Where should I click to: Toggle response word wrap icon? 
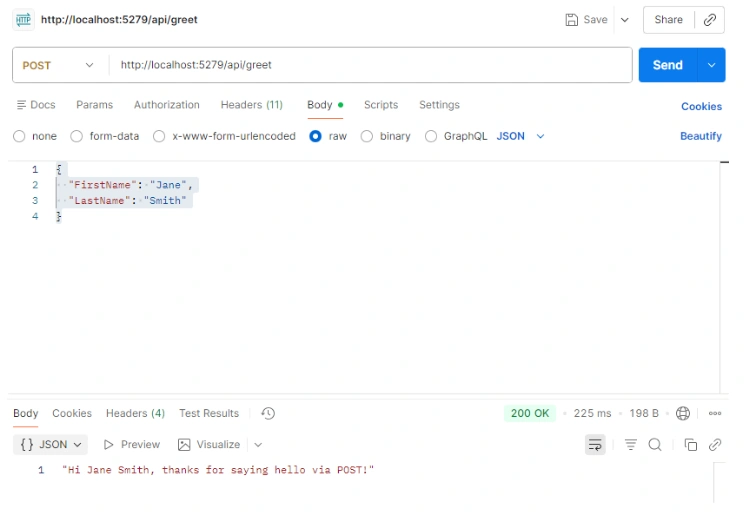tap(595, 445)
